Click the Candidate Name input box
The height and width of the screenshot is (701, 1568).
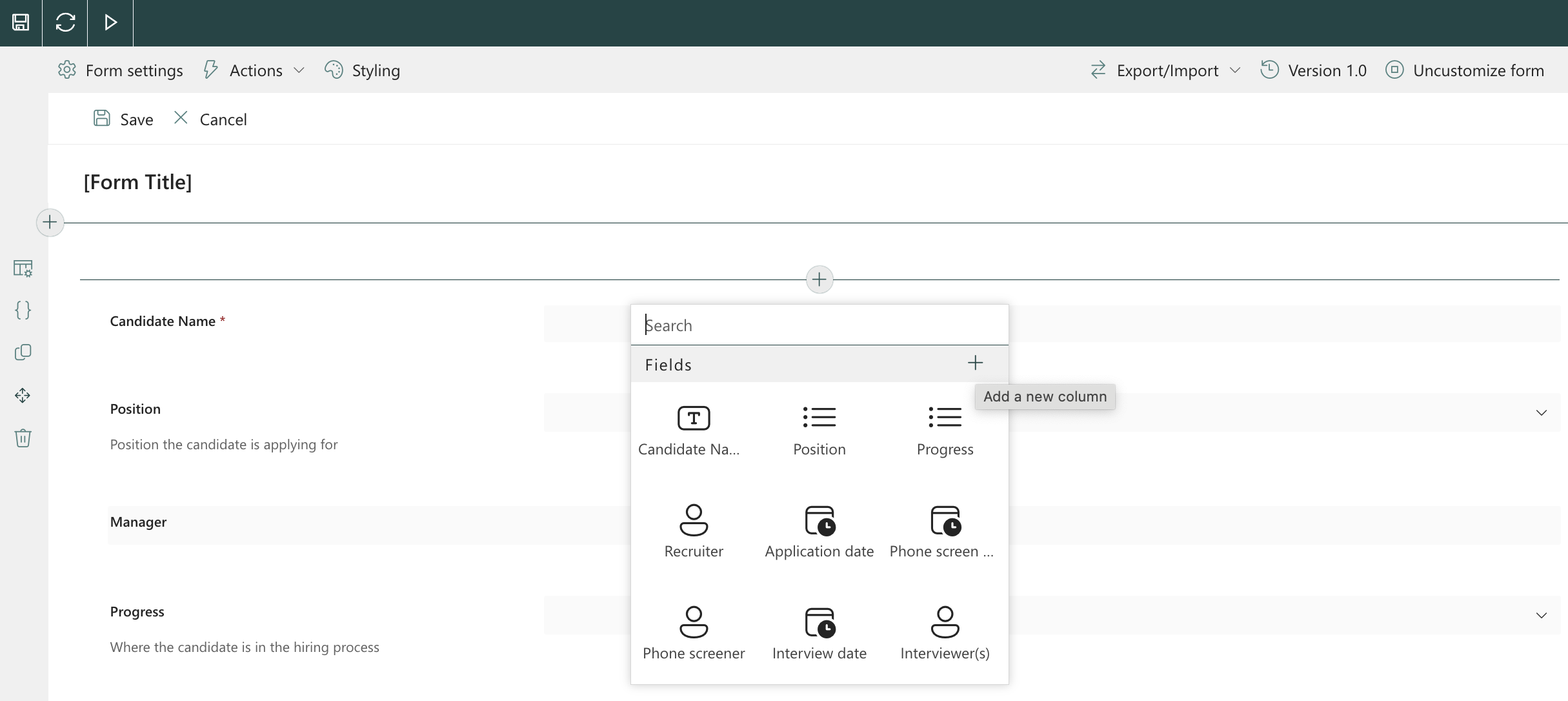(x=1052, y=323)
